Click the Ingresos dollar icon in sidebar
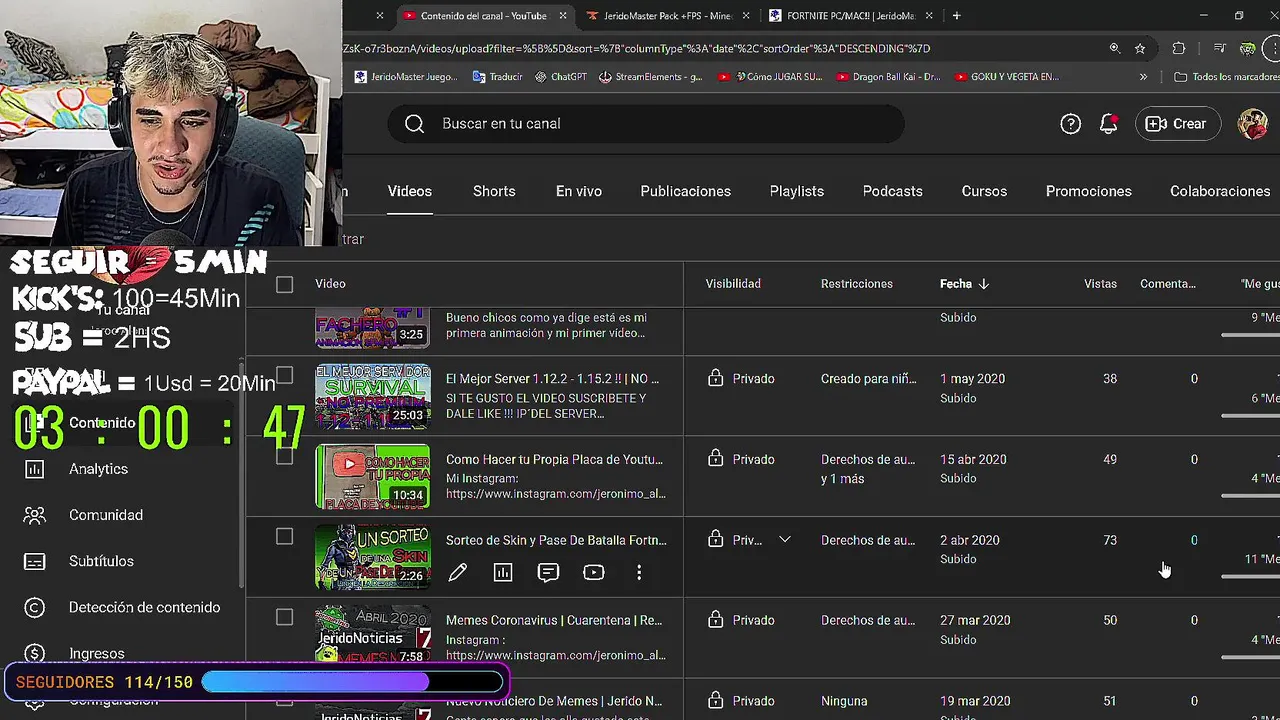This screenshot has width=1280, height=720. (x=34, y=653)
